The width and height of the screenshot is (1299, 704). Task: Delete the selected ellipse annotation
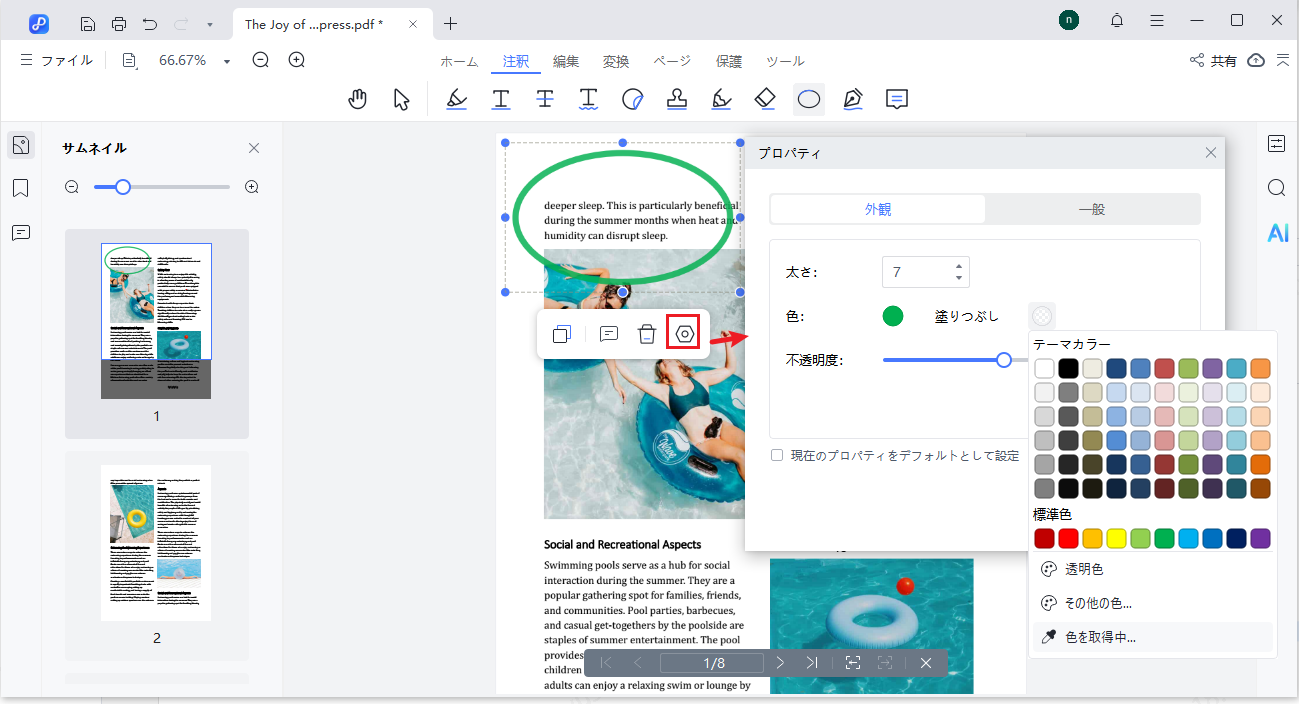coord(647,334)
